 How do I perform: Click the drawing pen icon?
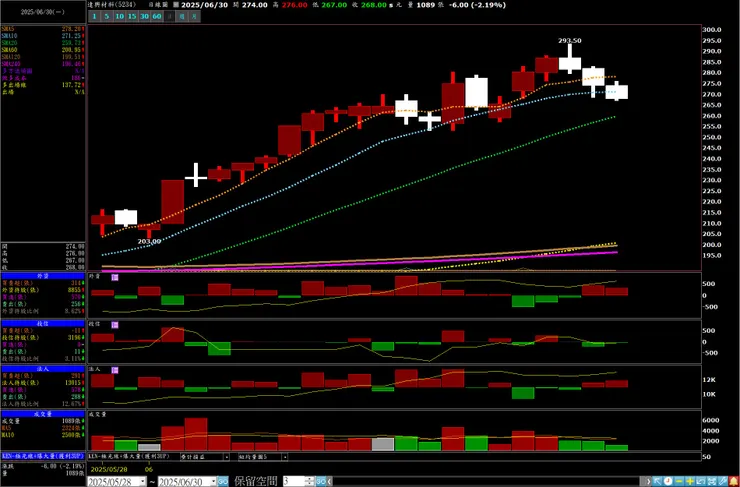pyautogui.click(x=722, y=481)
